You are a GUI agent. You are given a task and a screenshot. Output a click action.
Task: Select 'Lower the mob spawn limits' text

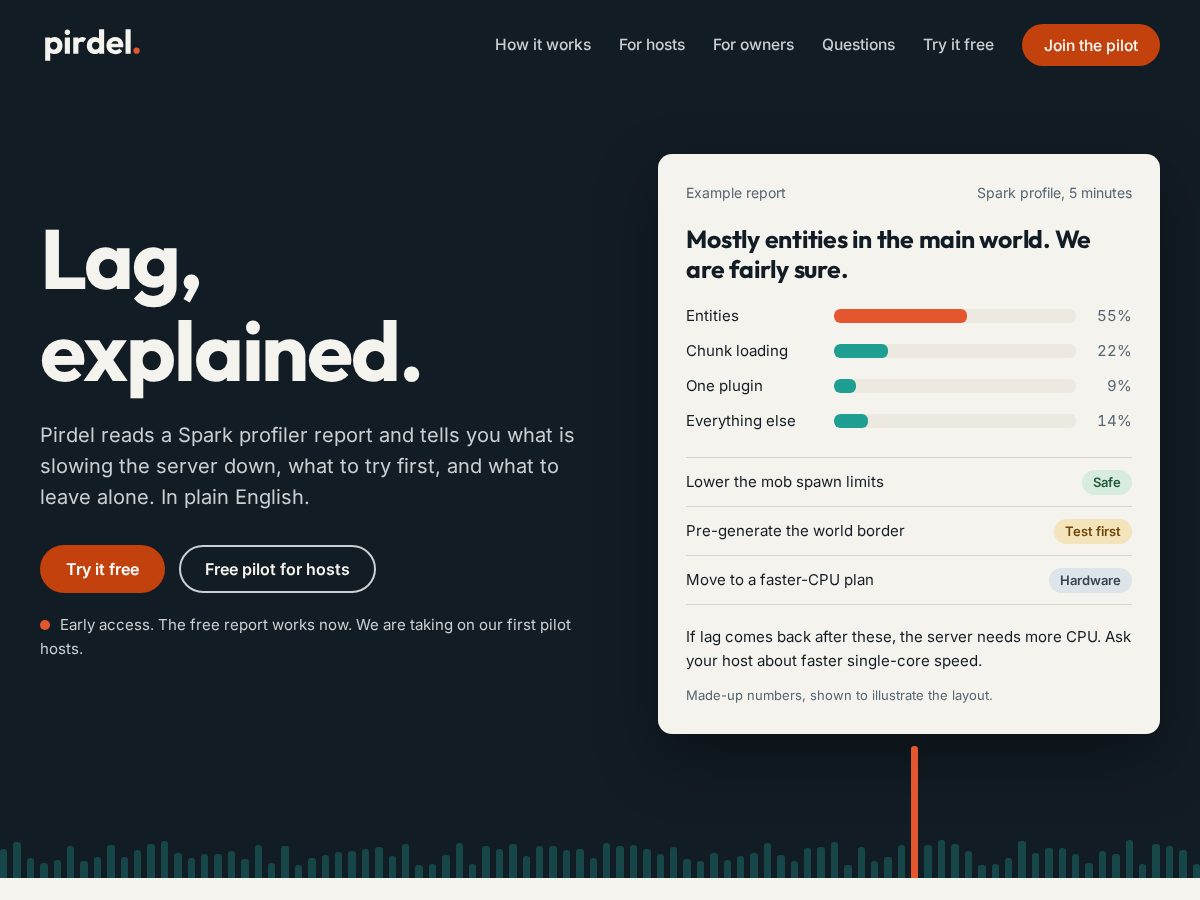pyautogui.click(x=785, y=482)
